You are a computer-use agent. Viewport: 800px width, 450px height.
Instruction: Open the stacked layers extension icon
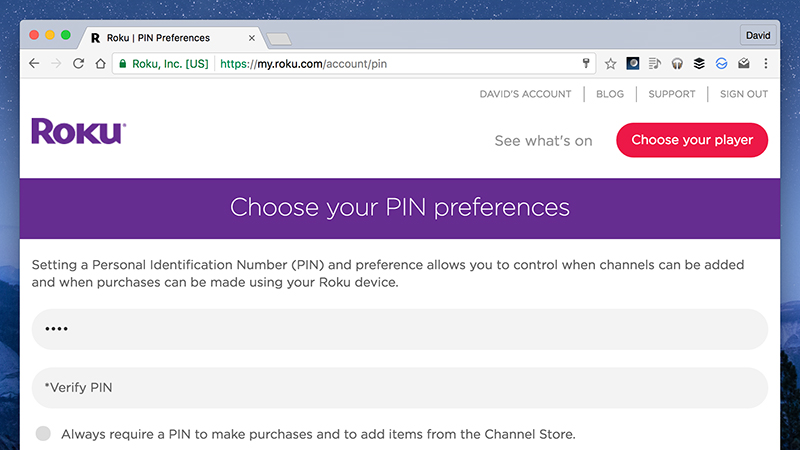699,64
